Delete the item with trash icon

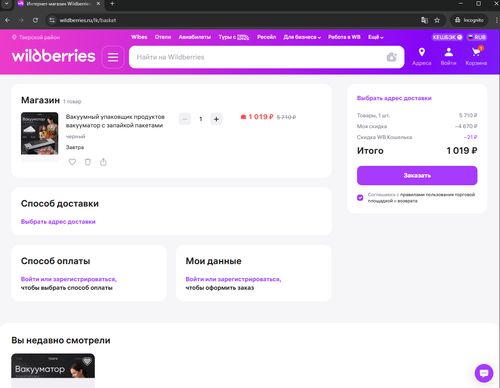pos(88,162)
